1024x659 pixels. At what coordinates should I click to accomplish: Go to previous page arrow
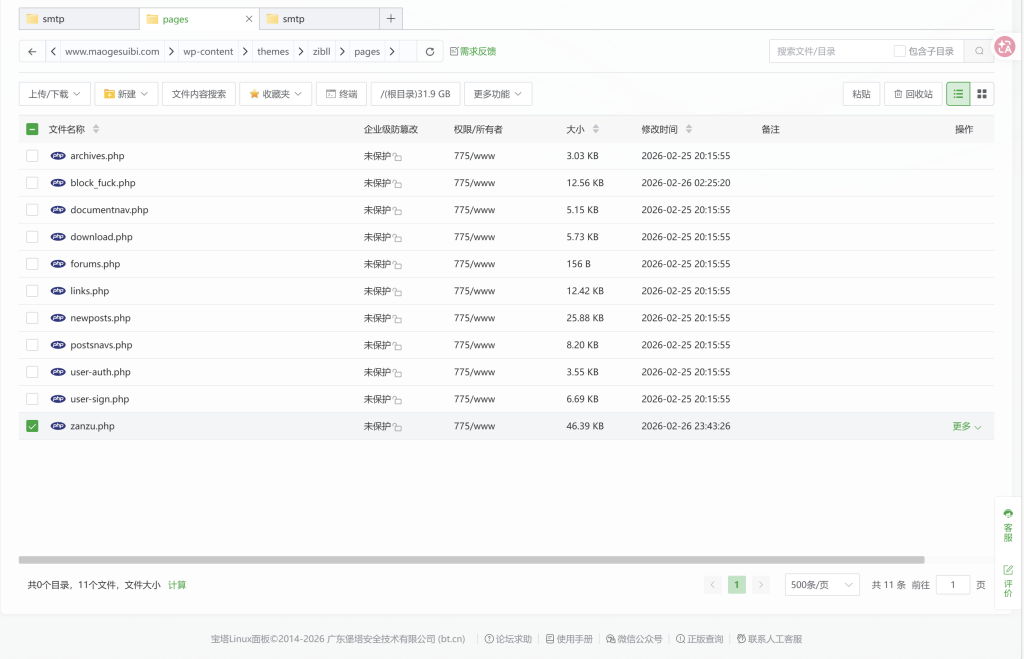[712, 585]
